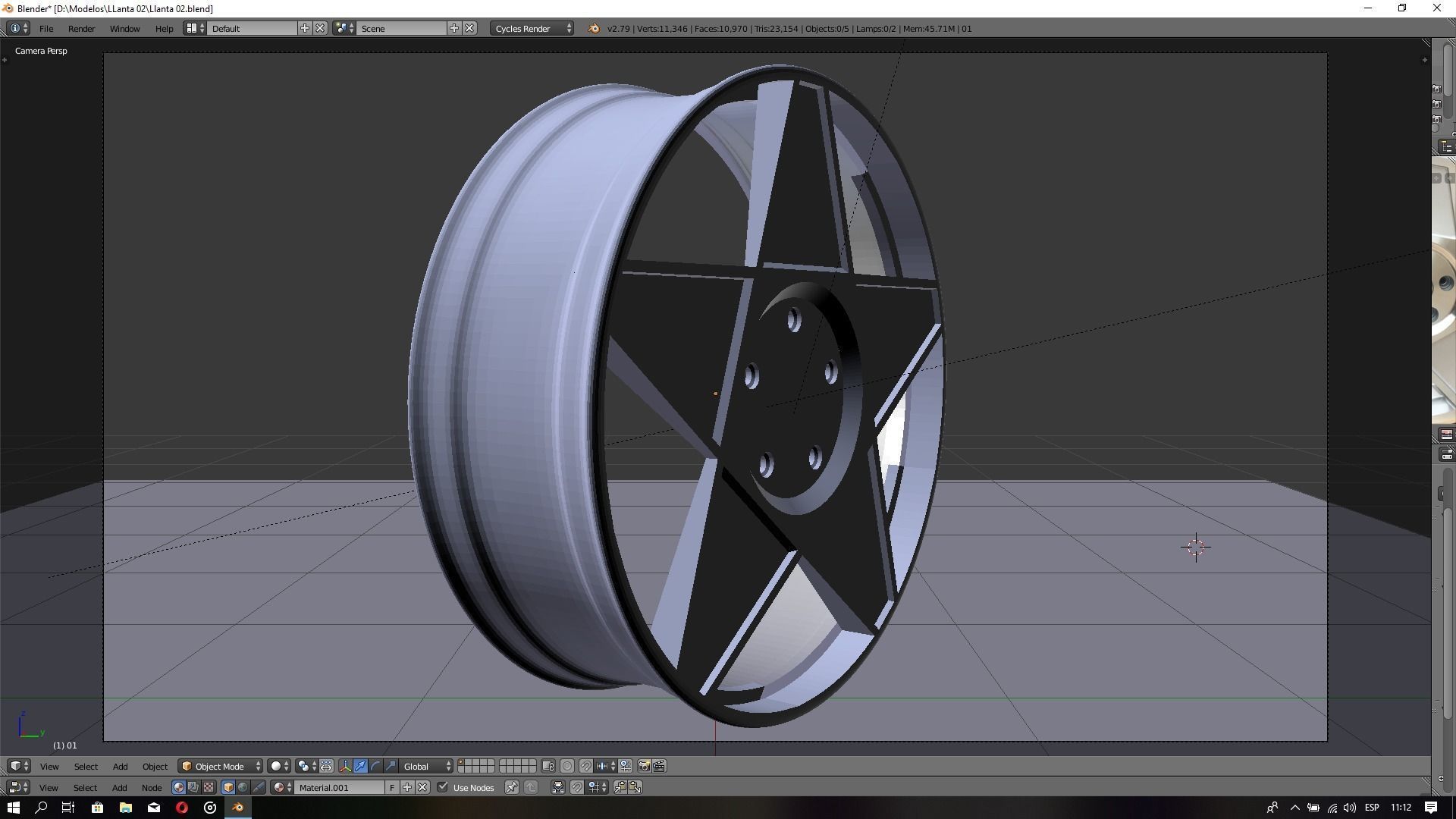The image size is (1456, 819).
Task: Click the Material.001 name field
Action: [x=339, y=787]
